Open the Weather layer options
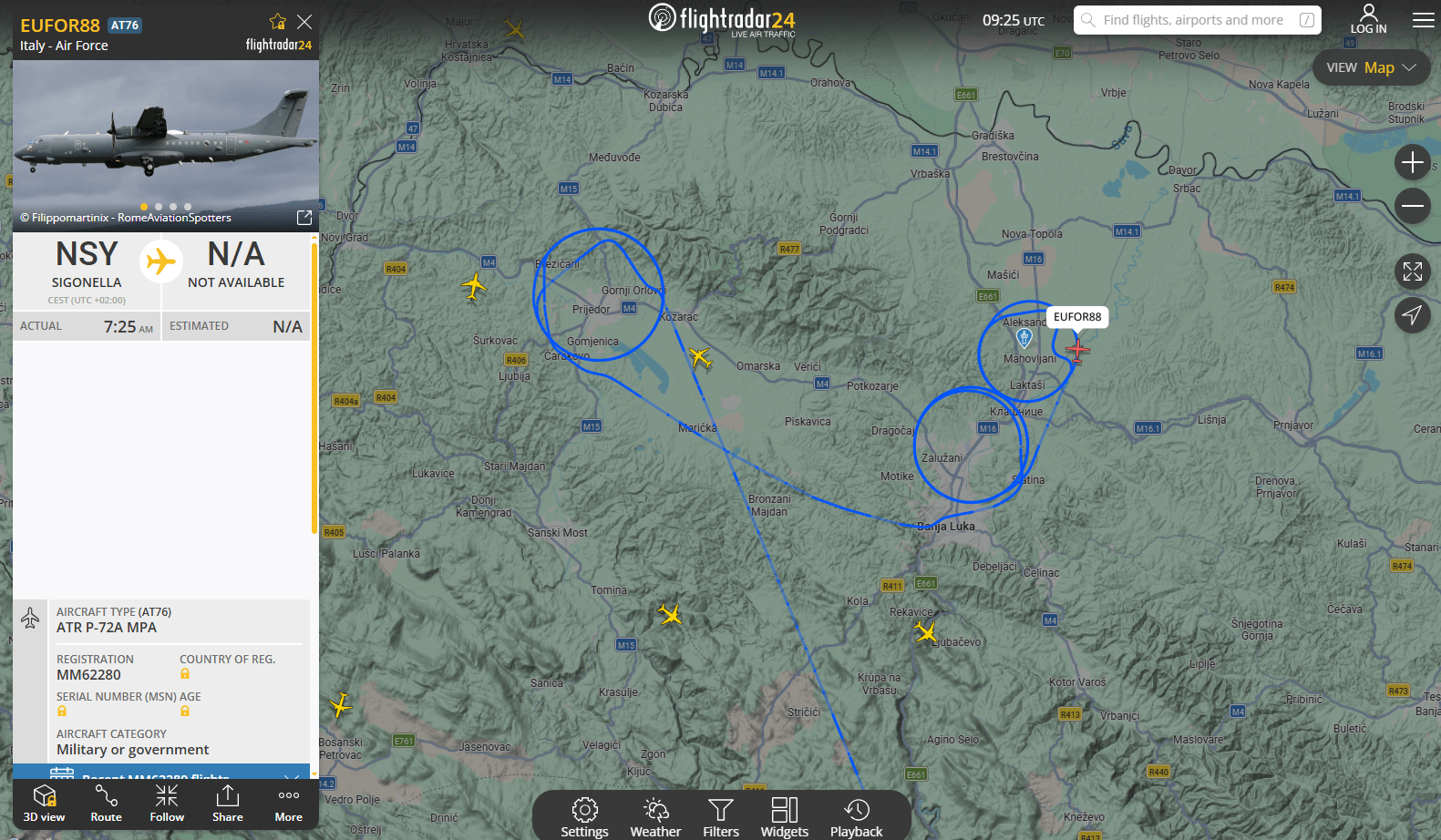 [x=655, y=816]
